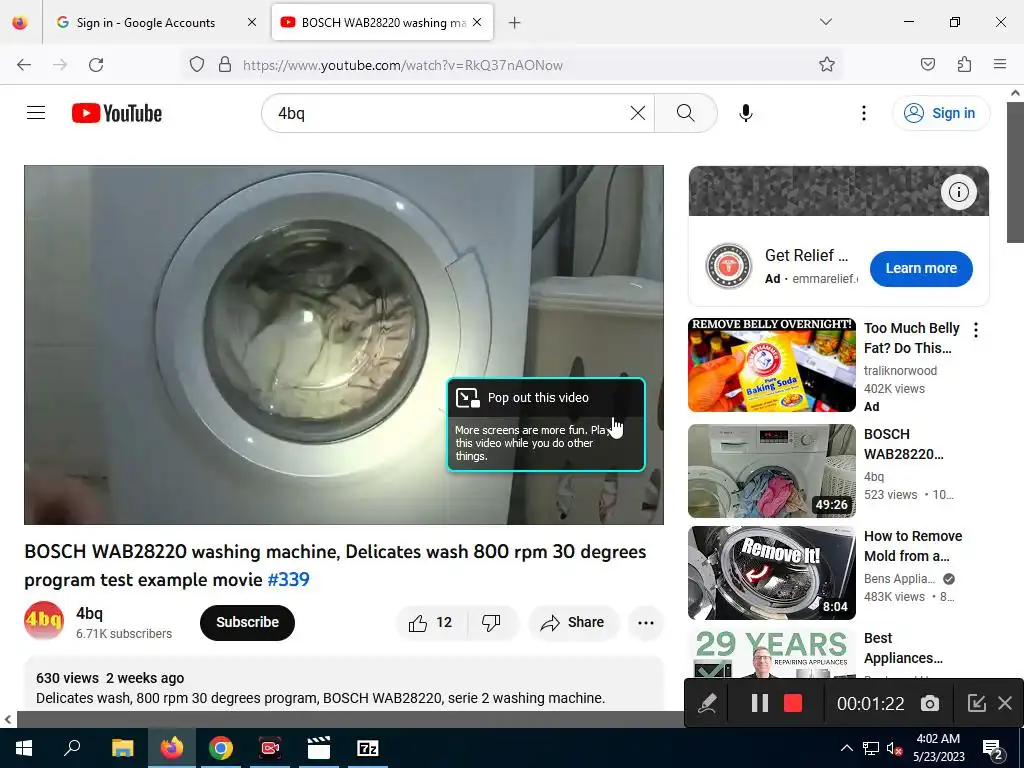
Task: Close the Google Accounts tab
Action: tap(252, 23)
